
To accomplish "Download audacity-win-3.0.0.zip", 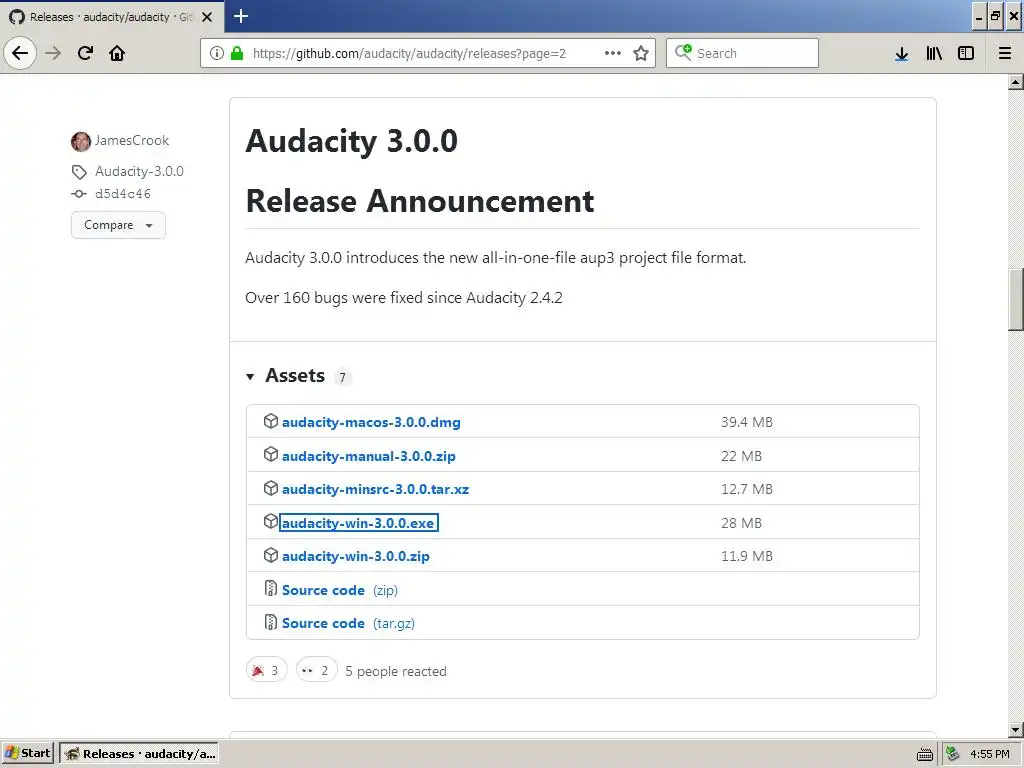I will click(356, 556).
